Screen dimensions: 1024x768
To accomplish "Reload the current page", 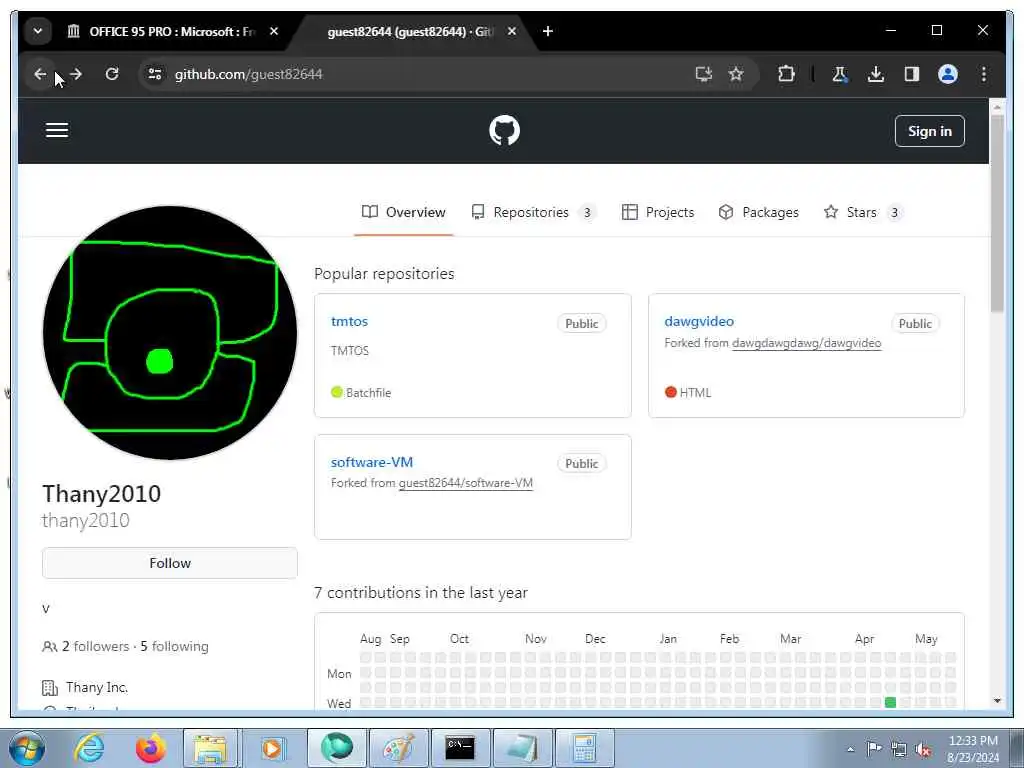I will pyautogui.click(x=112, y=74).
